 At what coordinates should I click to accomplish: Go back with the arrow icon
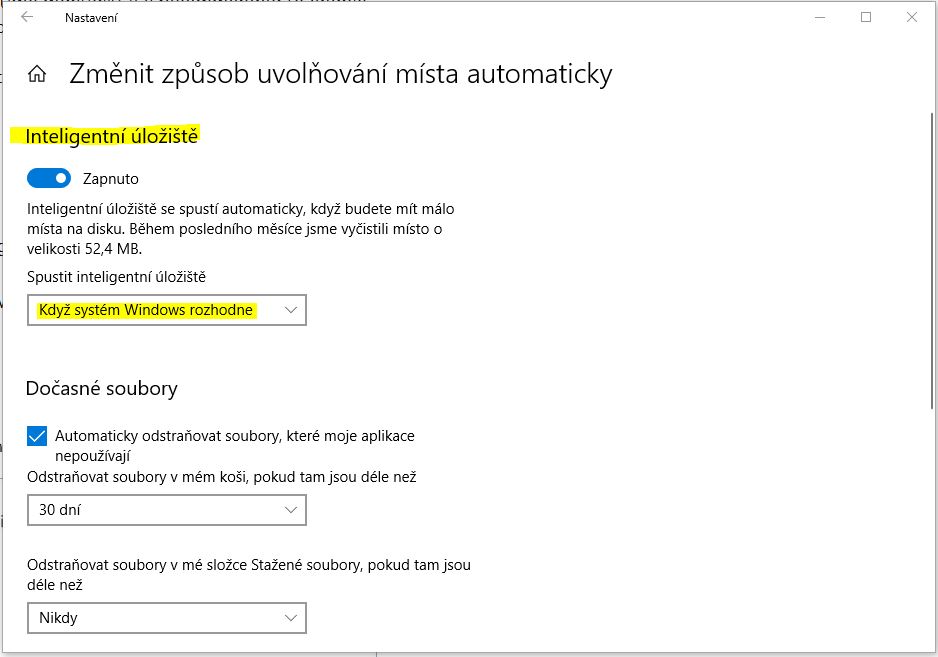point(27,17)
